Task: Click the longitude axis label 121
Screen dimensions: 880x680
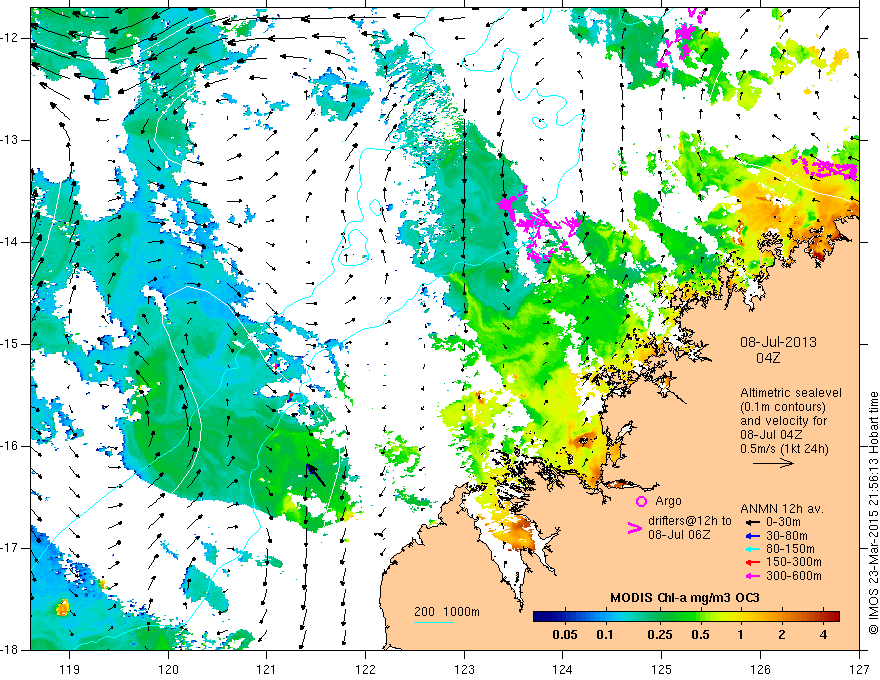Action: (267, 670)
